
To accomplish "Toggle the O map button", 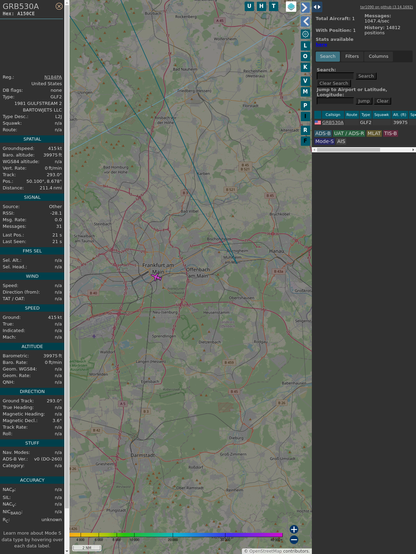I will pos(305,56).
